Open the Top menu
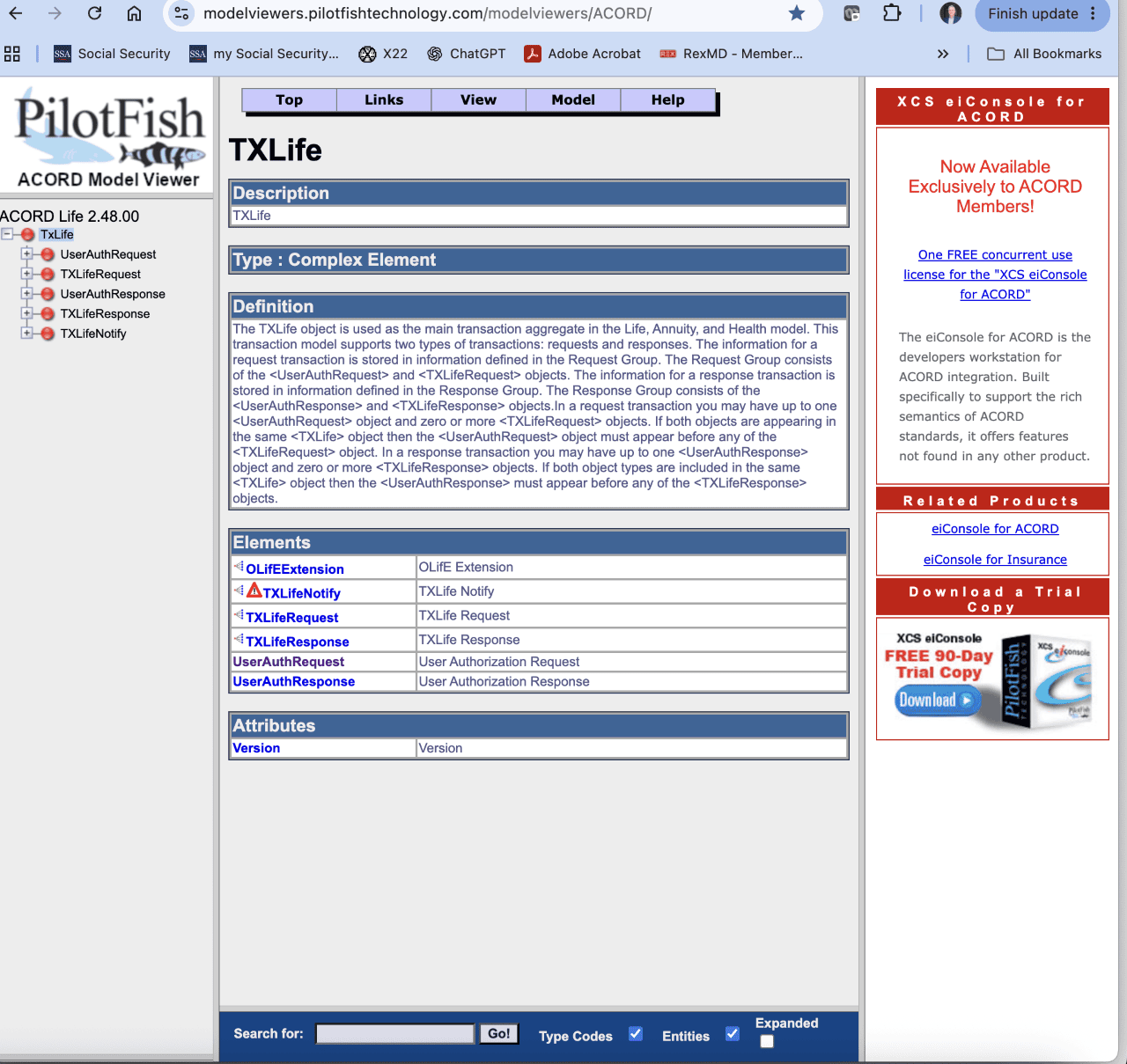Image resolution: width=1127 pixels, height=1064 pixels. click(289, 100)
